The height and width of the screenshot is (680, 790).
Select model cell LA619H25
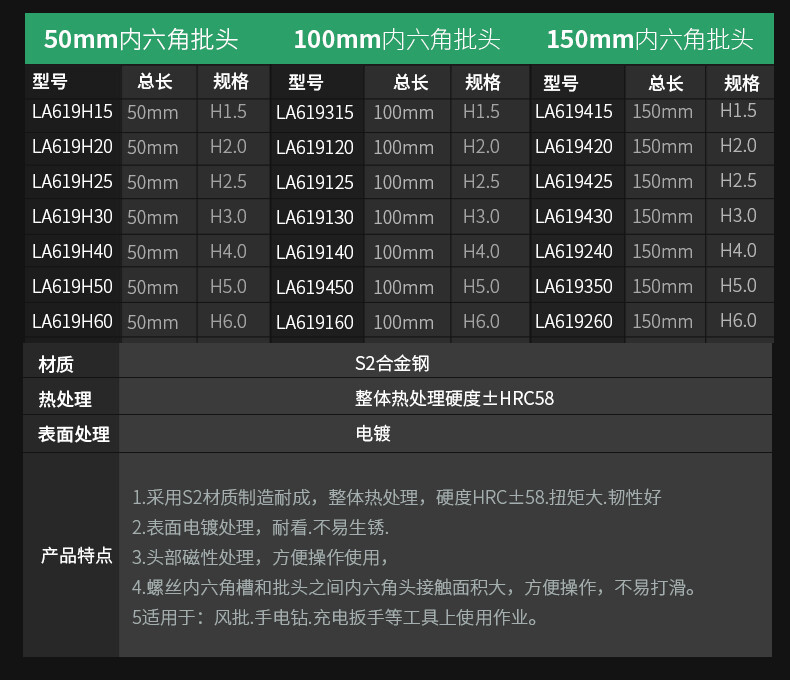click(x=72, y=181)
